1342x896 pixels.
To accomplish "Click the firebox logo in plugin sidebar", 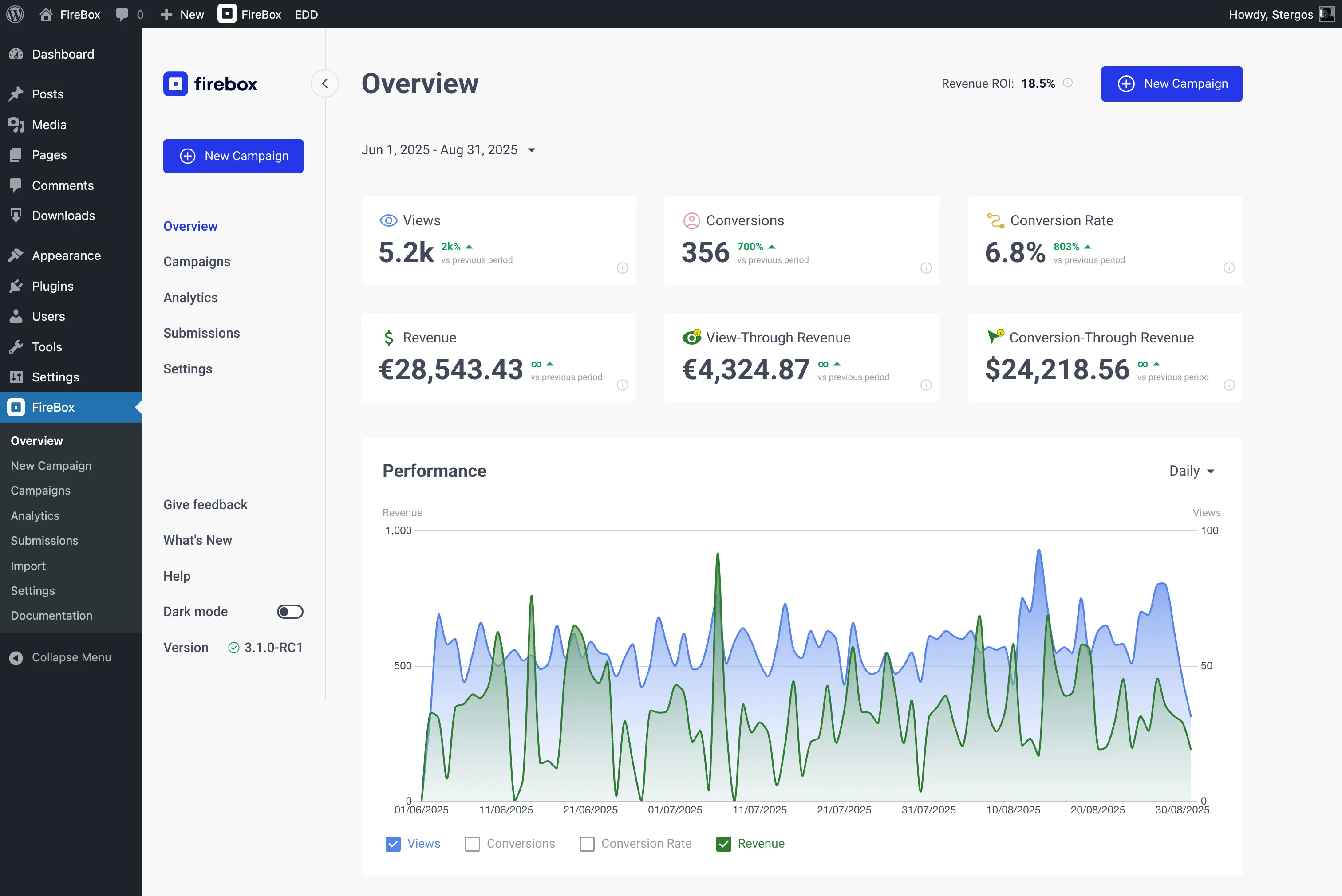I will point(210,84).
